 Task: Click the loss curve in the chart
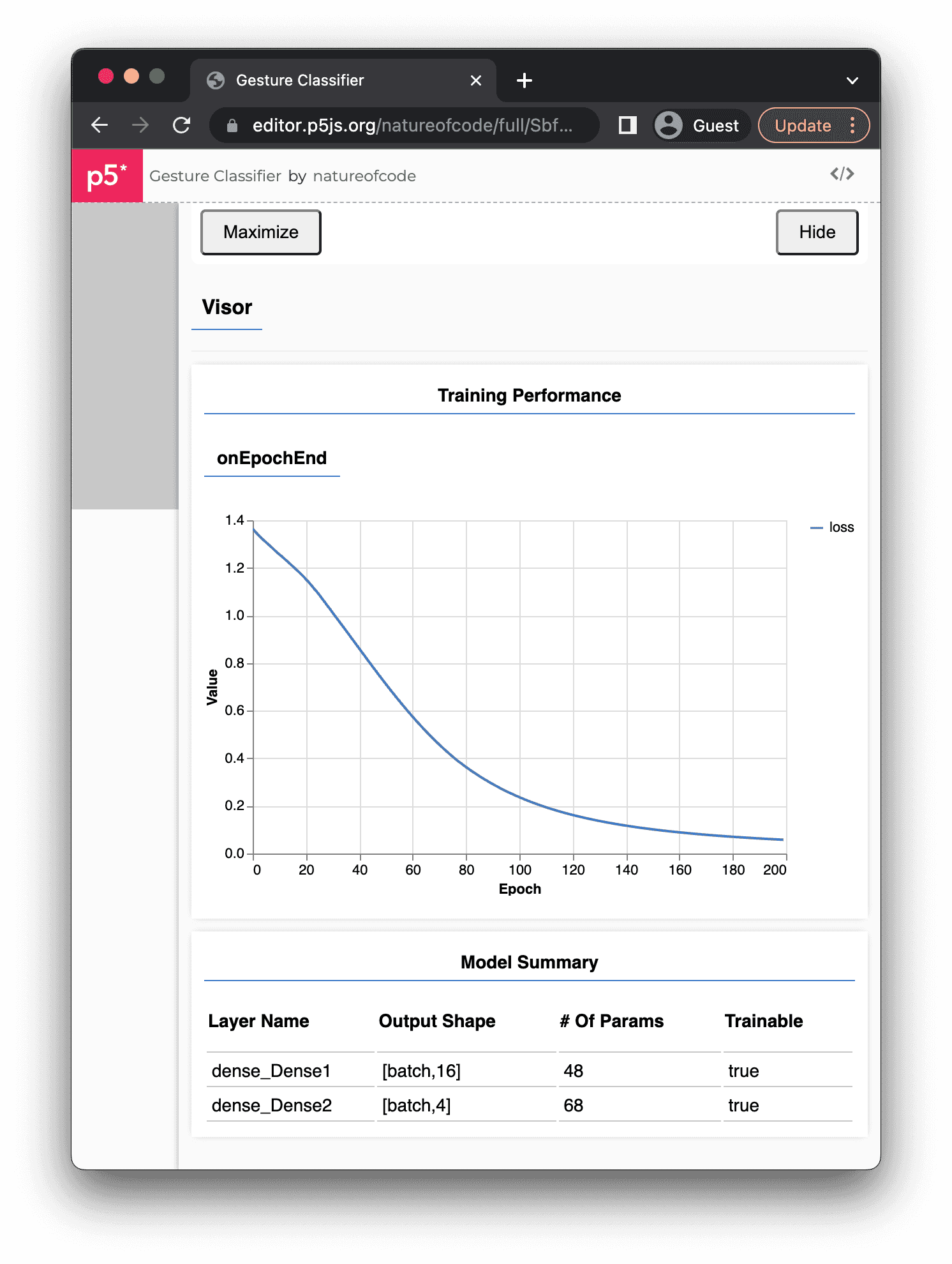point(413,718)
